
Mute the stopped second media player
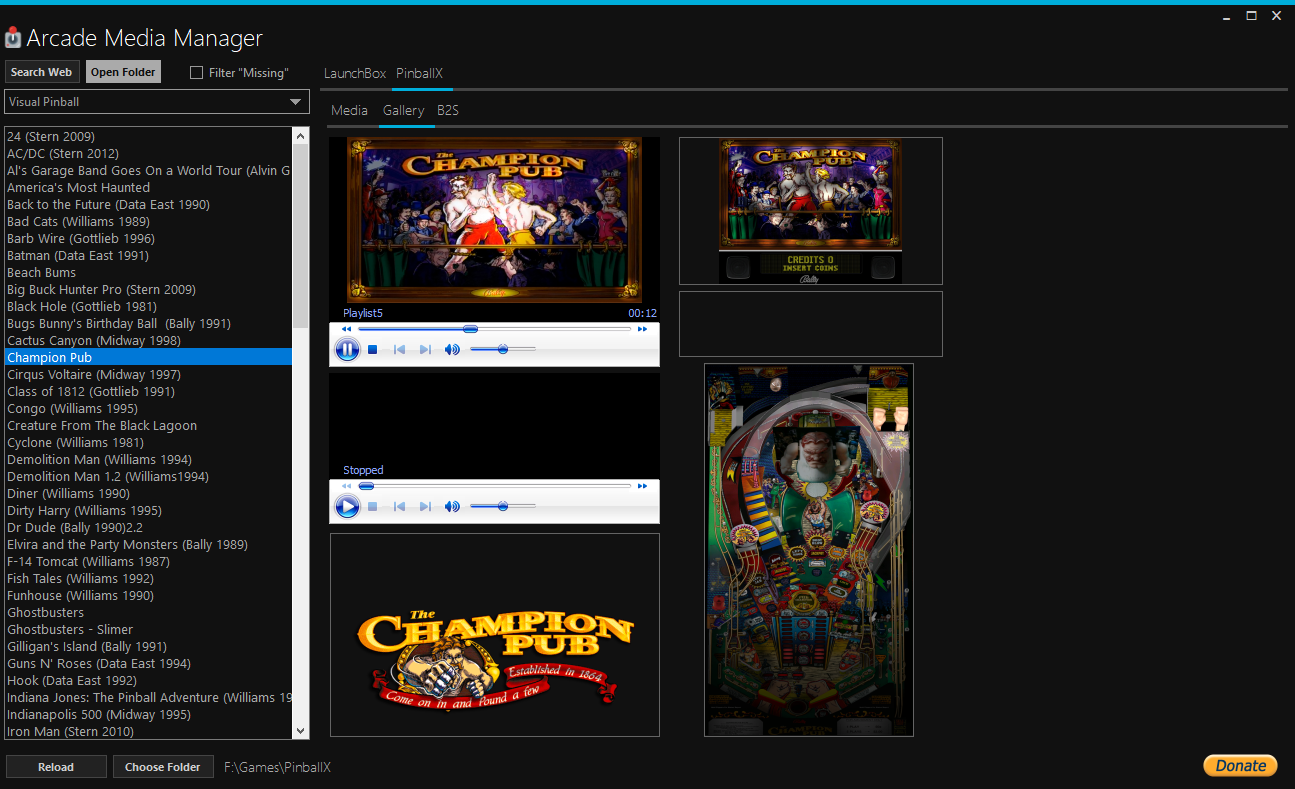(452, 506)
